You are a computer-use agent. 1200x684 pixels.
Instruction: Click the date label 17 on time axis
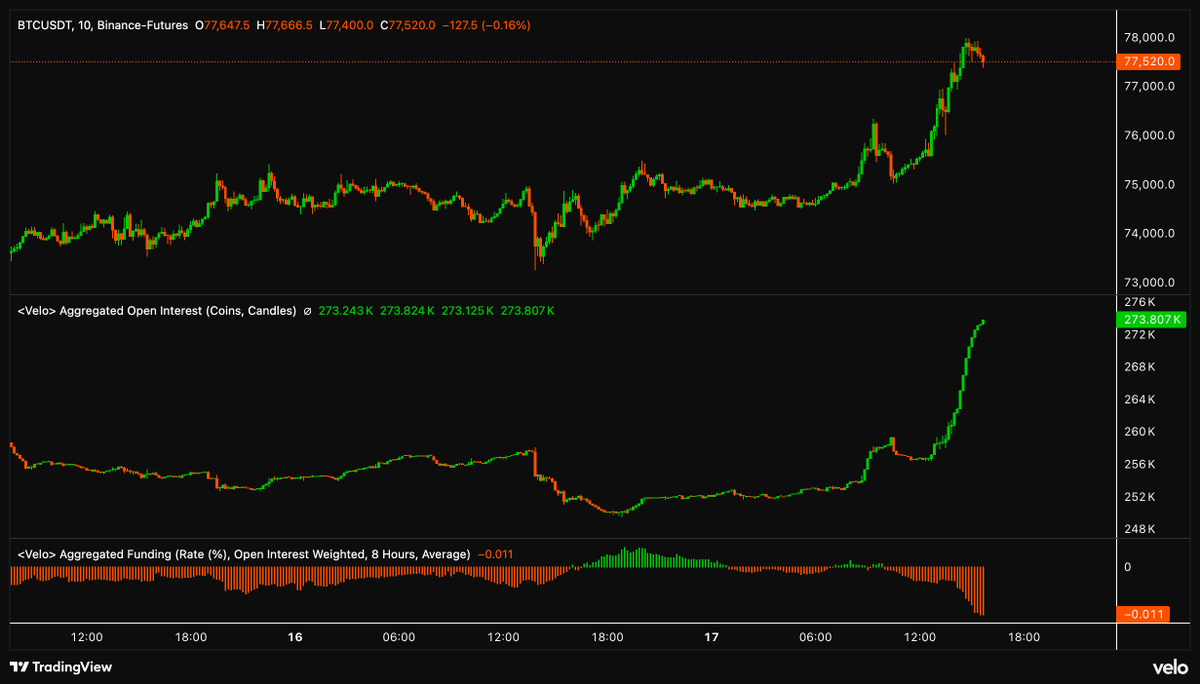coord(712,637)
